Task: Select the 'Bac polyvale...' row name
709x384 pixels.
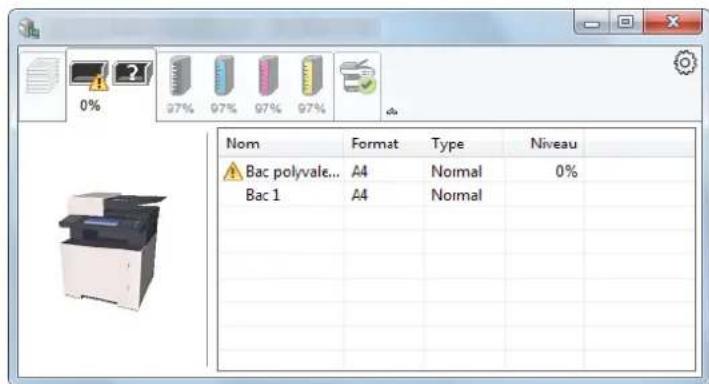Action: [292, 172]
